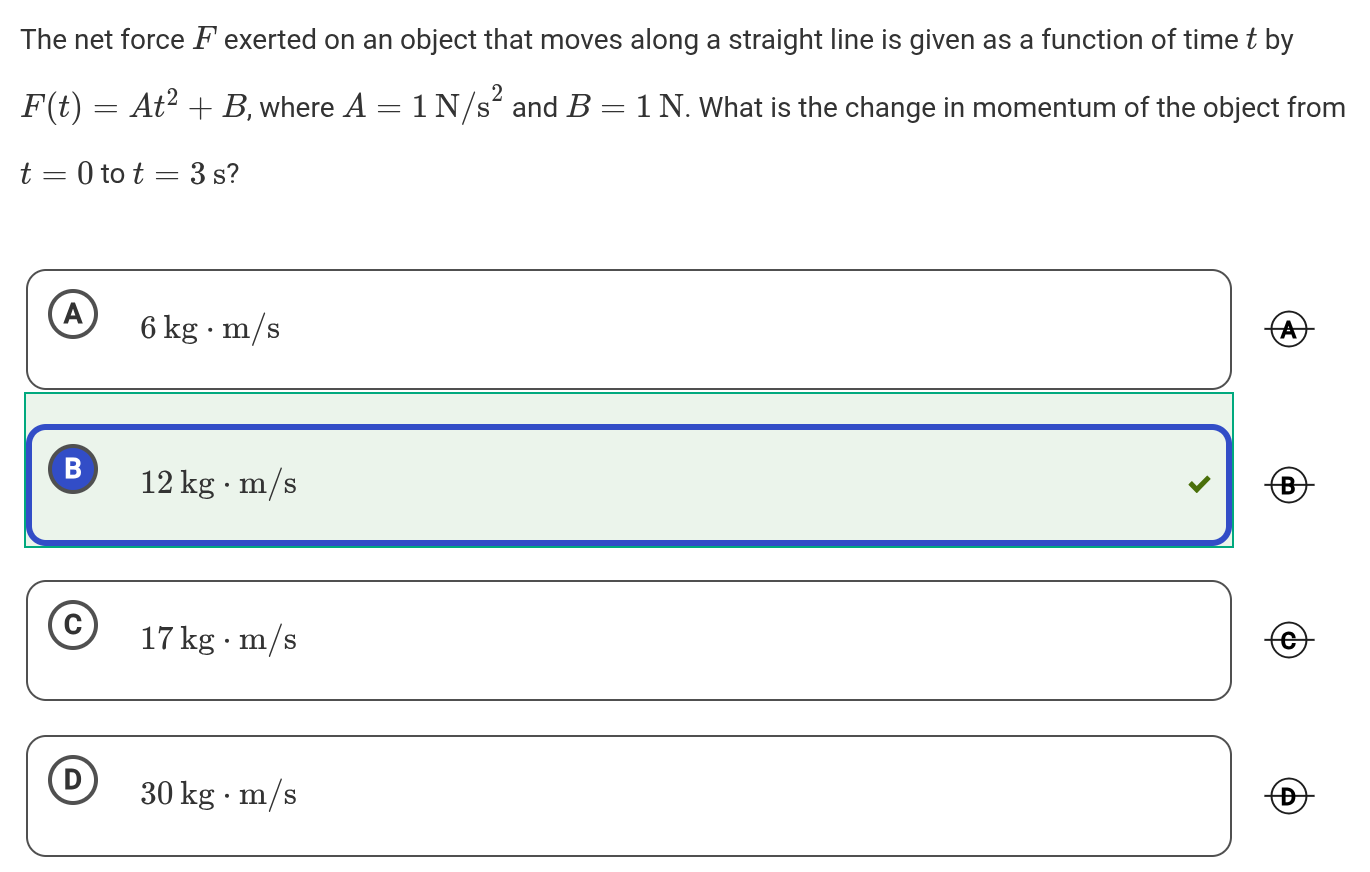Image resolution: width=1370 pixels, height=872 pixels.
Task: Strike through option D with the crossed-out D icon
Action: [1290, 796]
